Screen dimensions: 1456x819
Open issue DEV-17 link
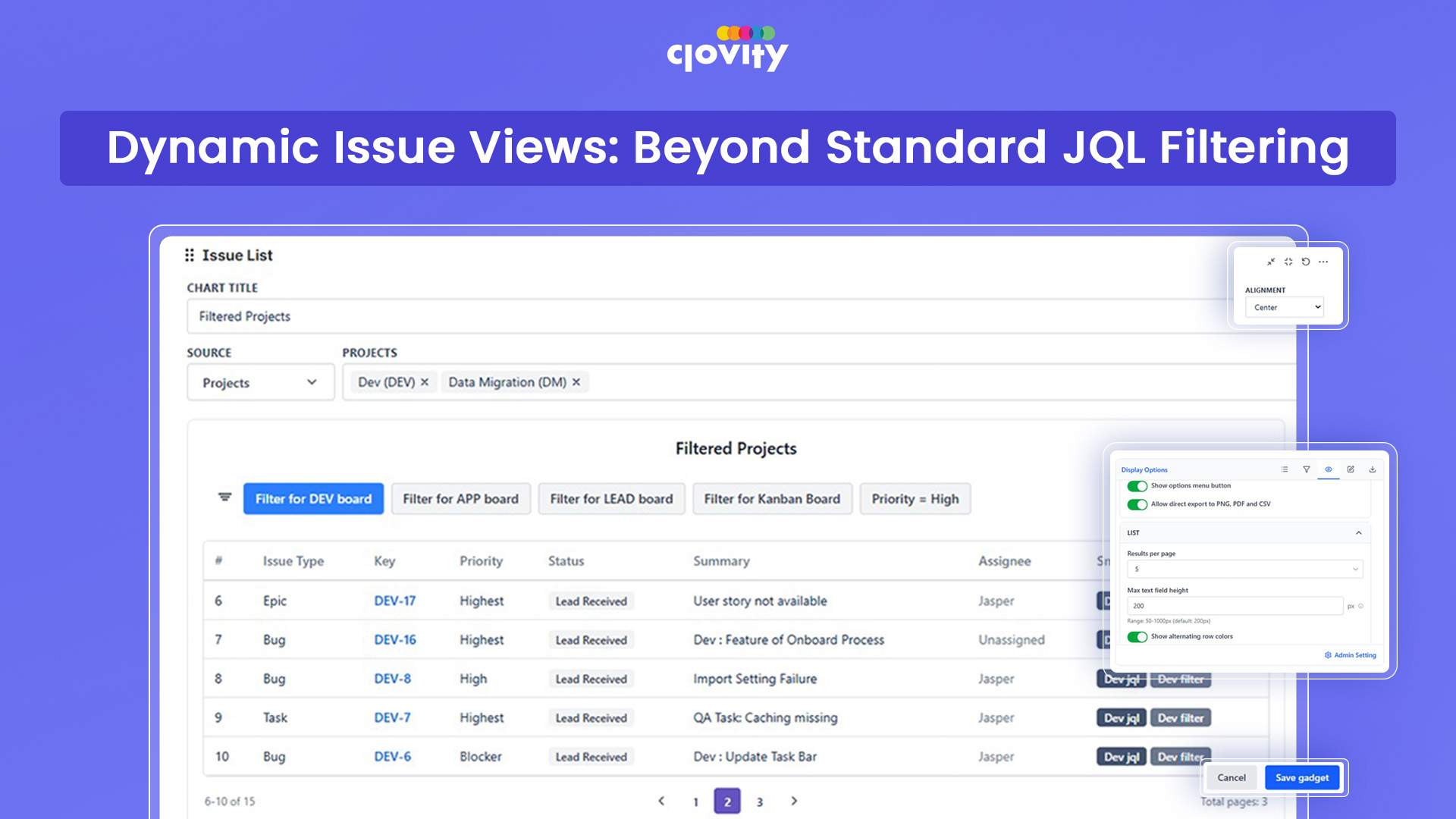(394, 601)
